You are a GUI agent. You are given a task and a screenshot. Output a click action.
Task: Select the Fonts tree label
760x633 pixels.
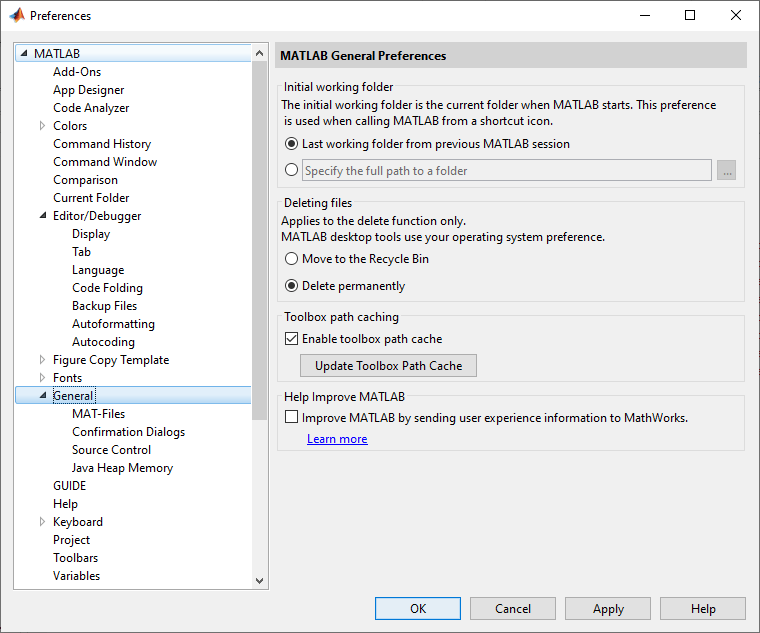(67, 378)
